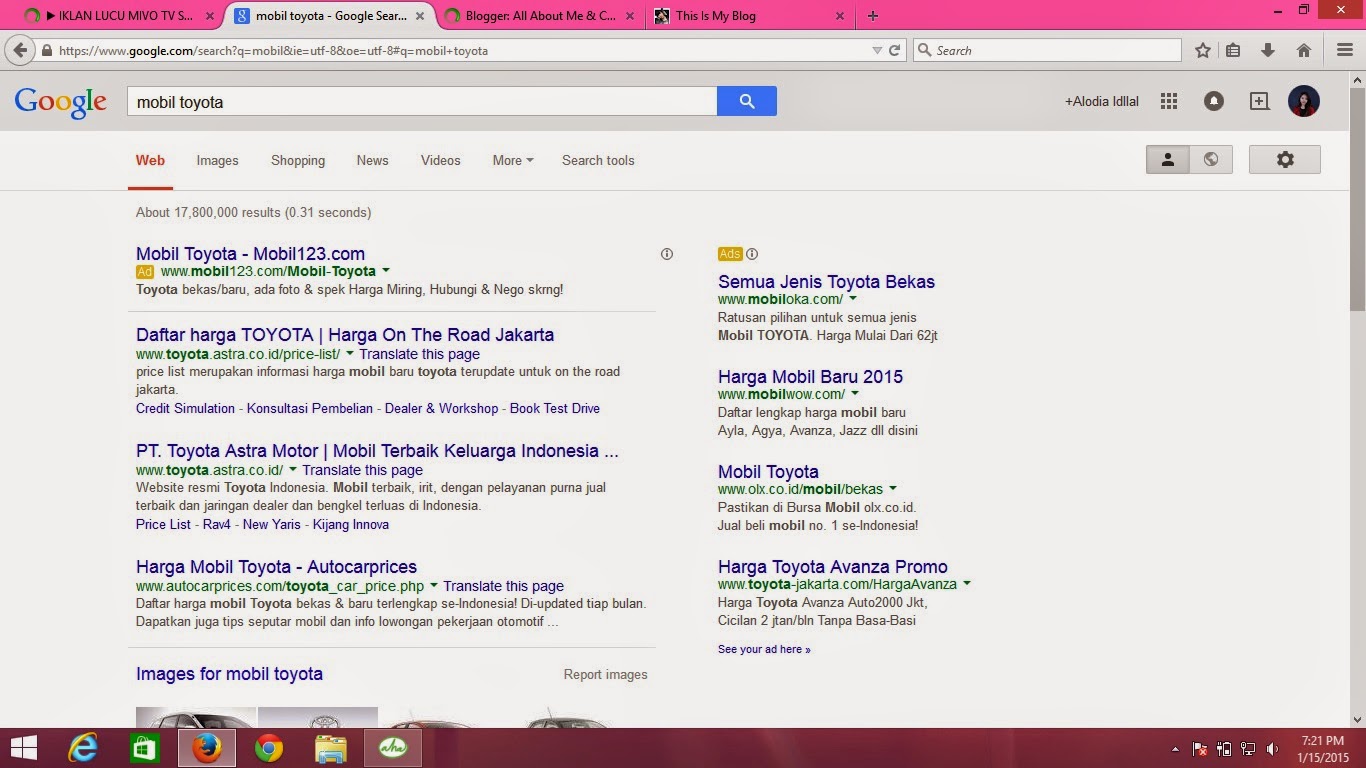The width and height of the screenshot is (1366, 768).
Task: Open Harga Toyota Avanza Promo ad
Action: [x=833, y=567]
